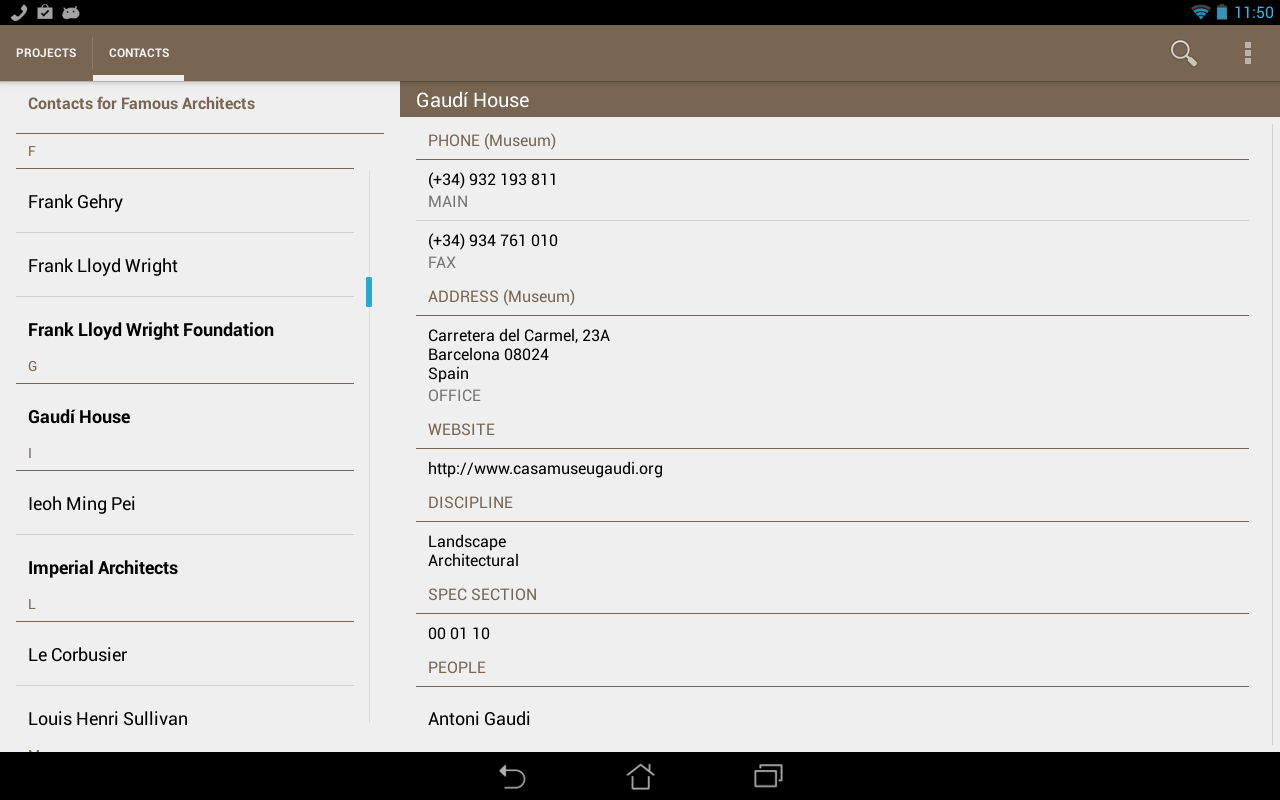Click the Landscape discipline entry

pos(467,541)
